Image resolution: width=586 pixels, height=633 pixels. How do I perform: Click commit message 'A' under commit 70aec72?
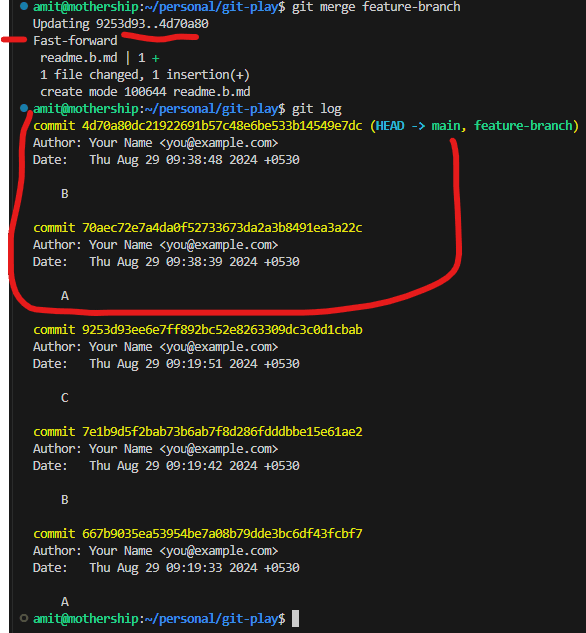click(x=65, y=296)
